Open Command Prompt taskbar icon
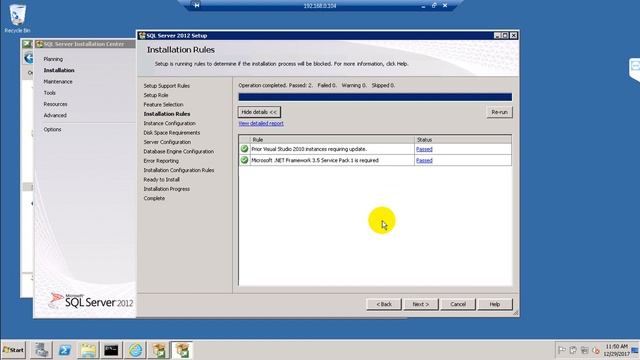This screenshot has height=360, width=640. click(x=111, y=350)
